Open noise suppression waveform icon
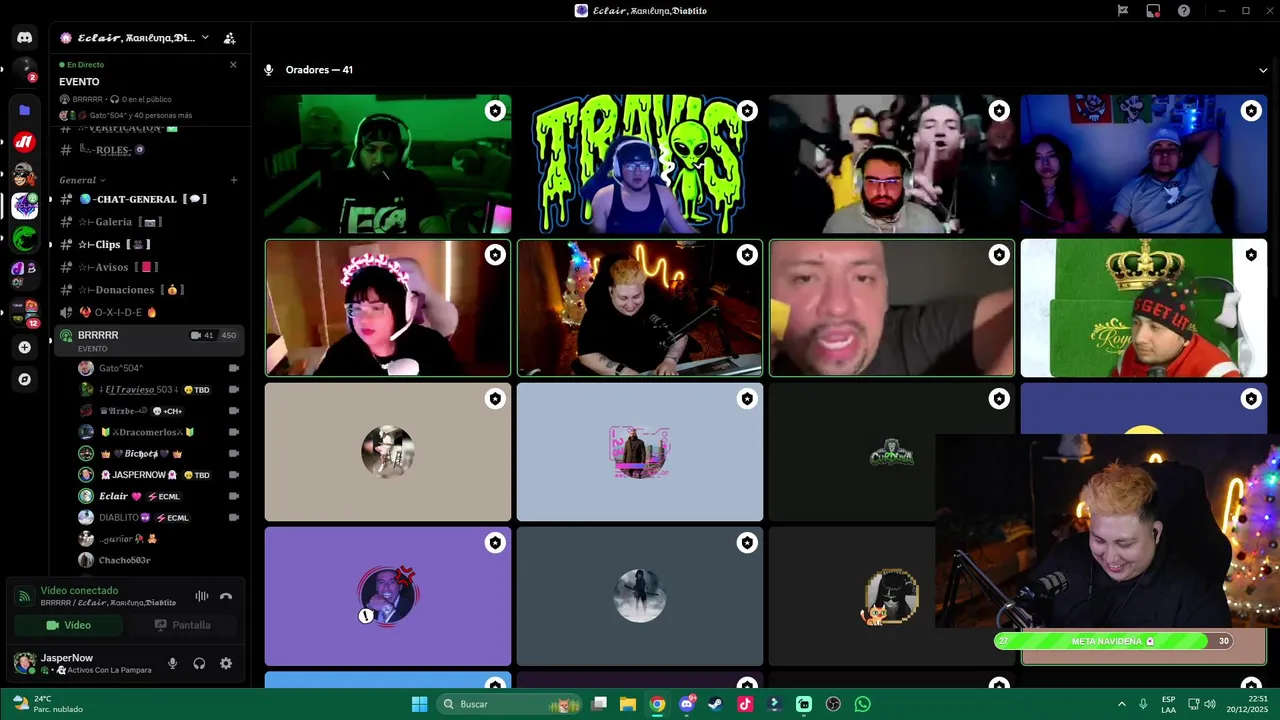 point(202,596)
